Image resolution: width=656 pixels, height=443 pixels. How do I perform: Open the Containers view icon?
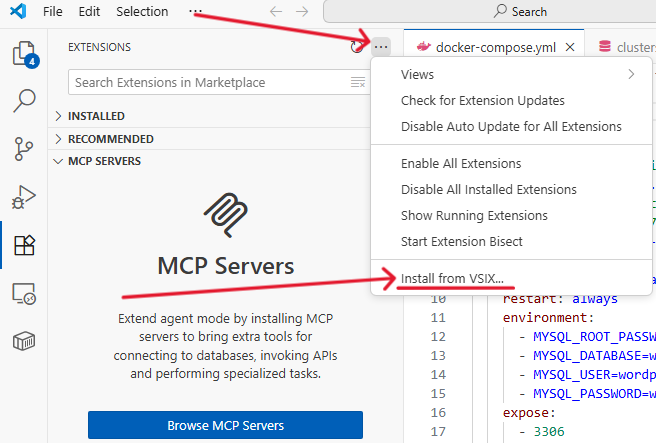click(24, 341)
